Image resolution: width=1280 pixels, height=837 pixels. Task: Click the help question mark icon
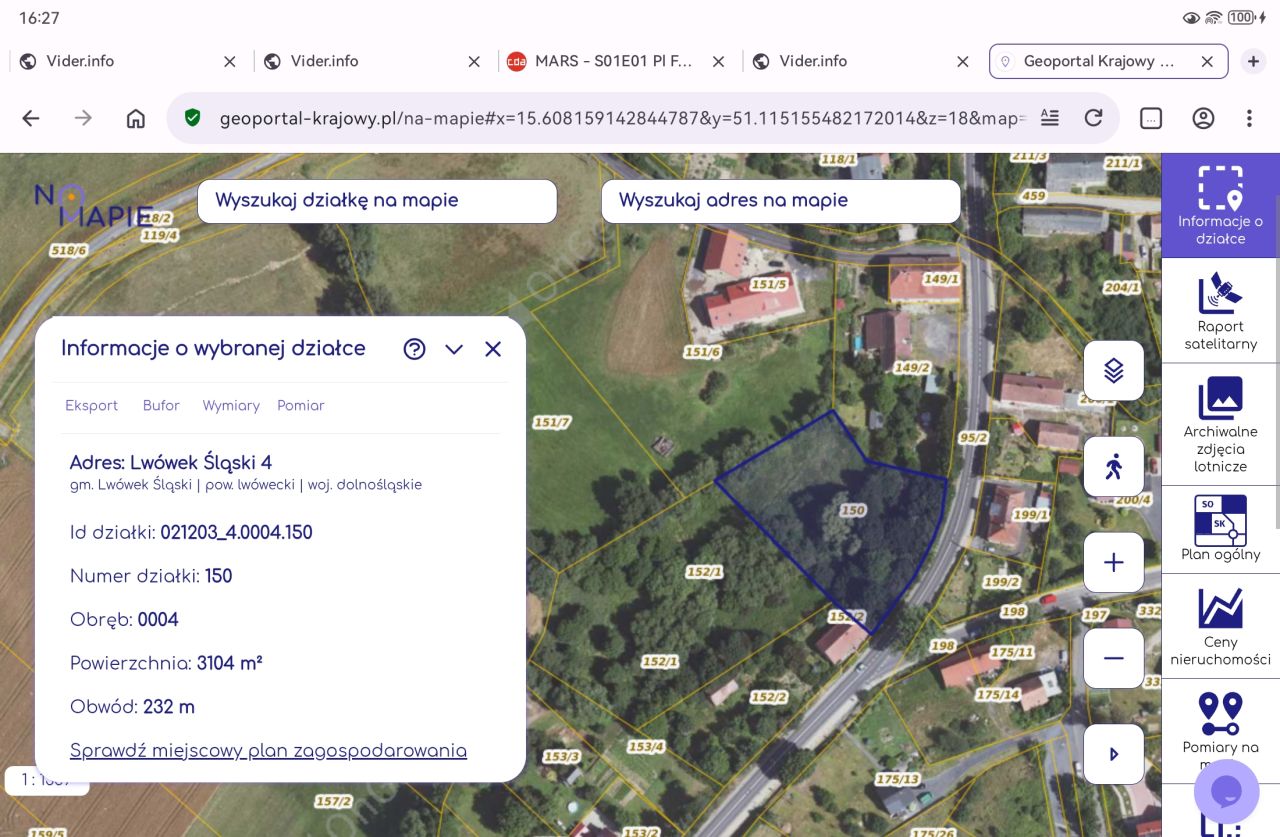pos(415,349)
